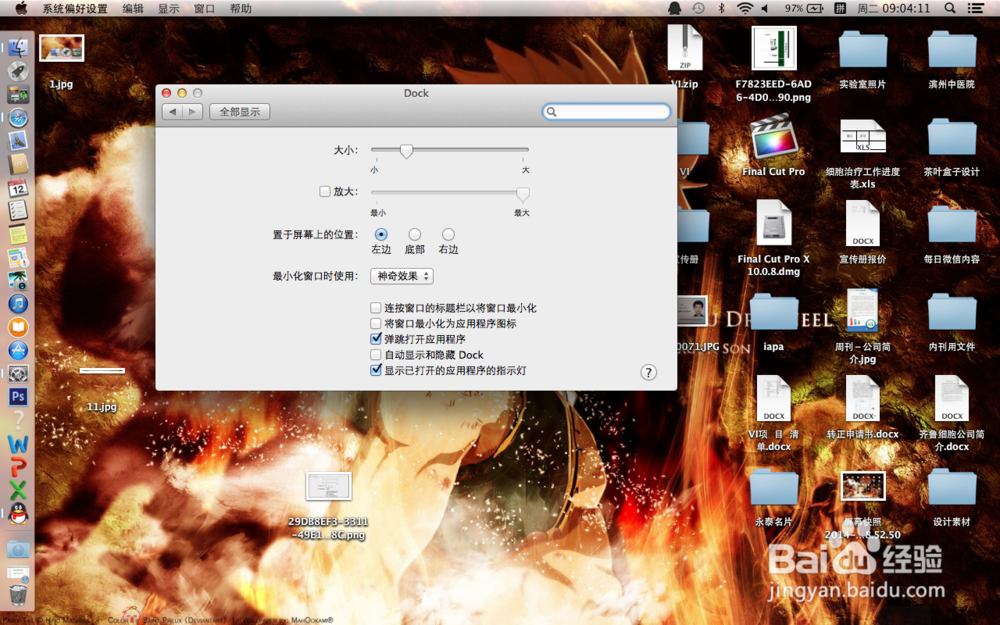Open Downloads folder stack in Dock
This screenshot has width=1000, height=625.
(18, 549)
